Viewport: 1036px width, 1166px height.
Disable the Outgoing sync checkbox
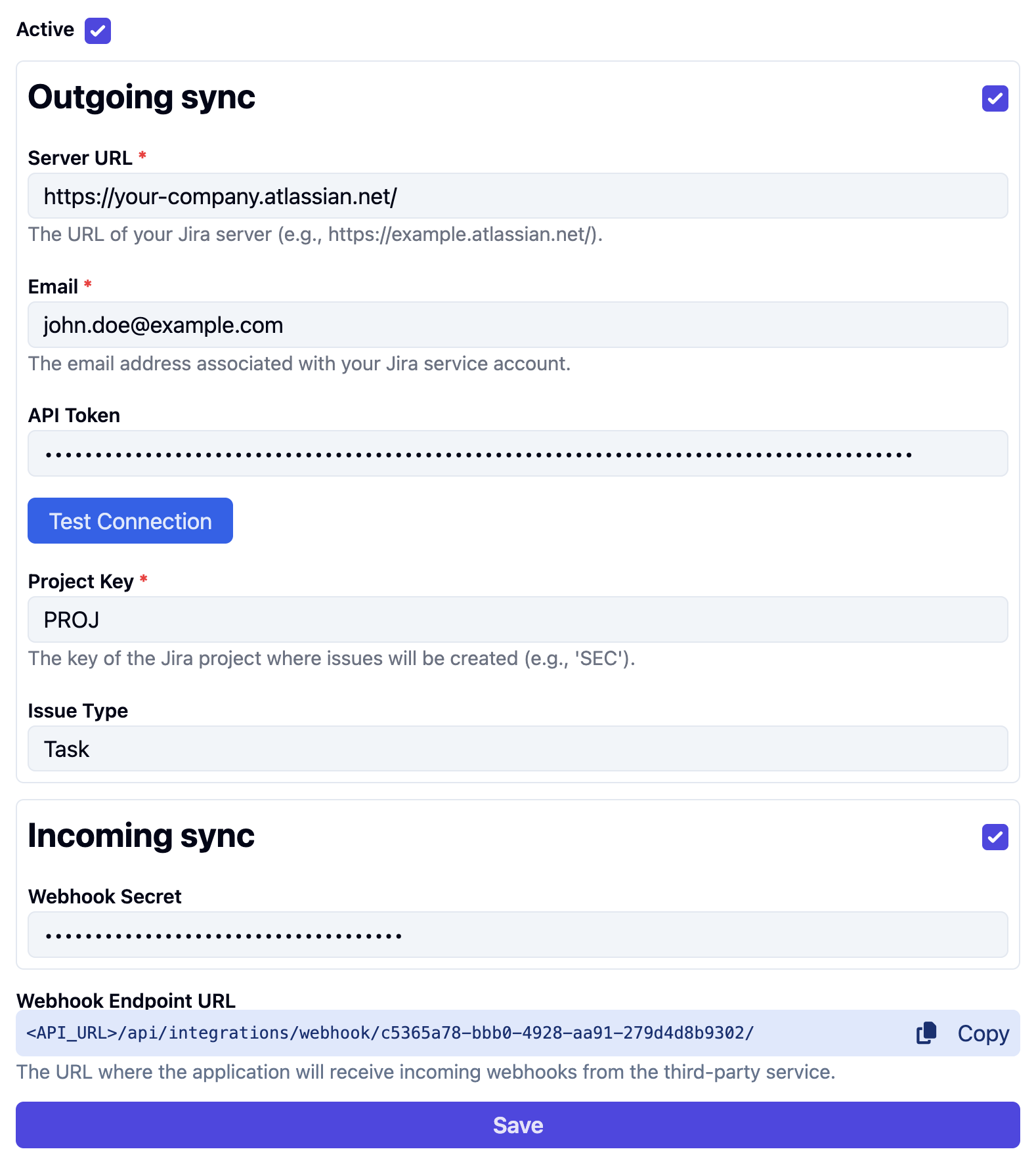995,98
